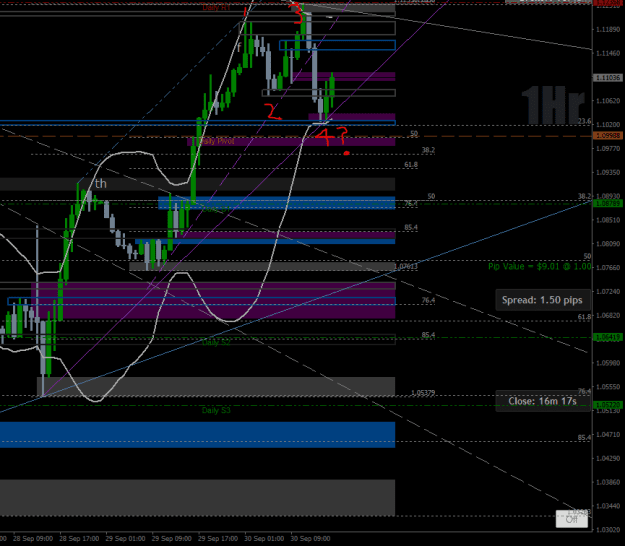Click the Daily R1 label at top

click(x=216, y=7)
